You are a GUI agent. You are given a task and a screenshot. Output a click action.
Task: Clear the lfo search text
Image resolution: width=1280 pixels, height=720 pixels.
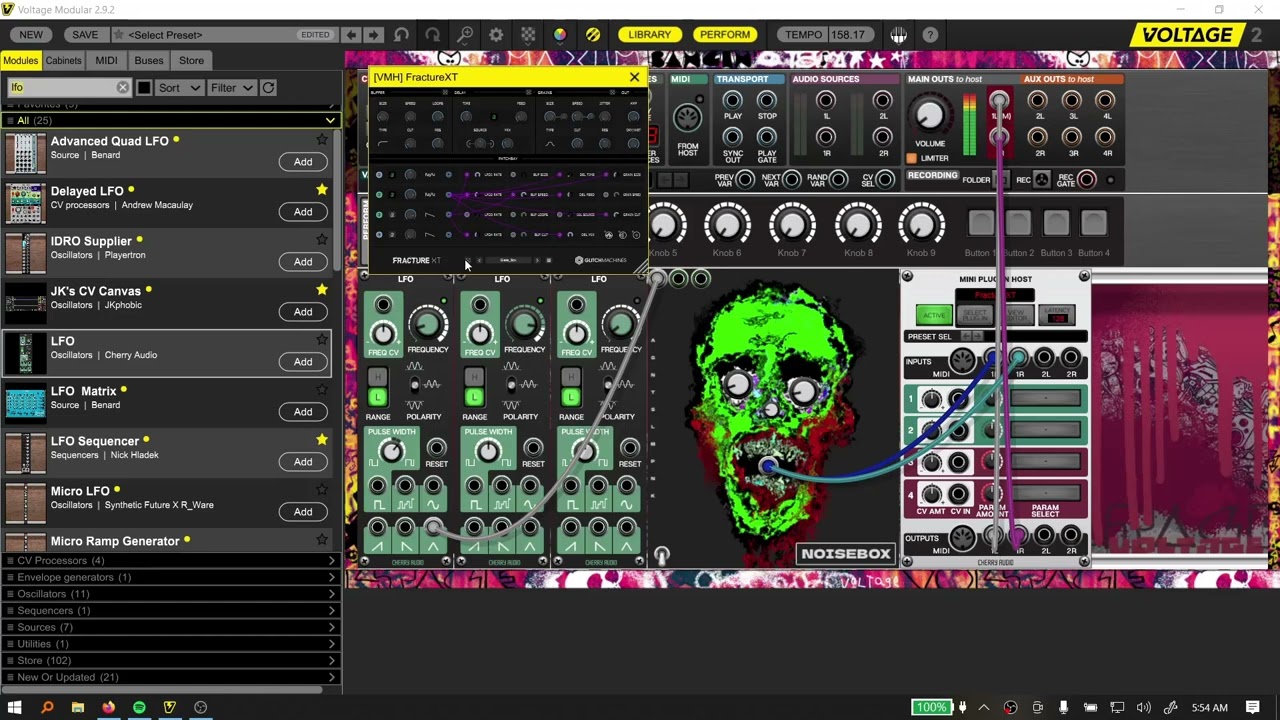click(122, 88)
